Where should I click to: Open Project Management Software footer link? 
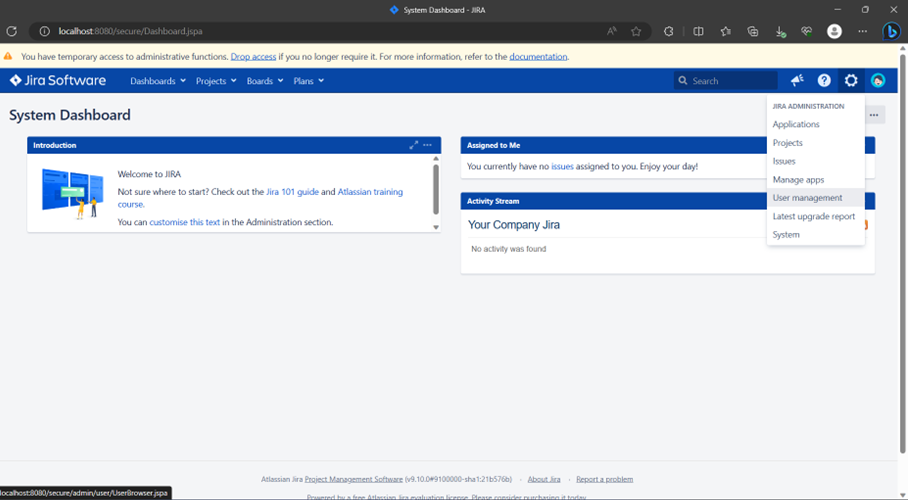tap(353, 479)
